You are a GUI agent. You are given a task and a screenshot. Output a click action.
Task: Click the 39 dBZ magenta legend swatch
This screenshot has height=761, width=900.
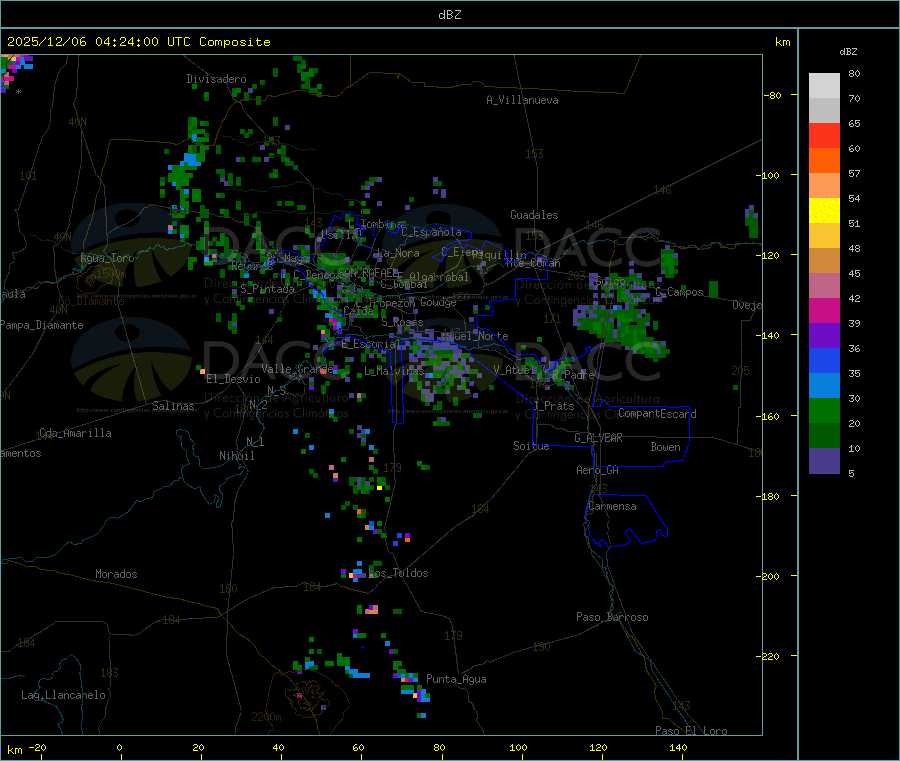824,310
